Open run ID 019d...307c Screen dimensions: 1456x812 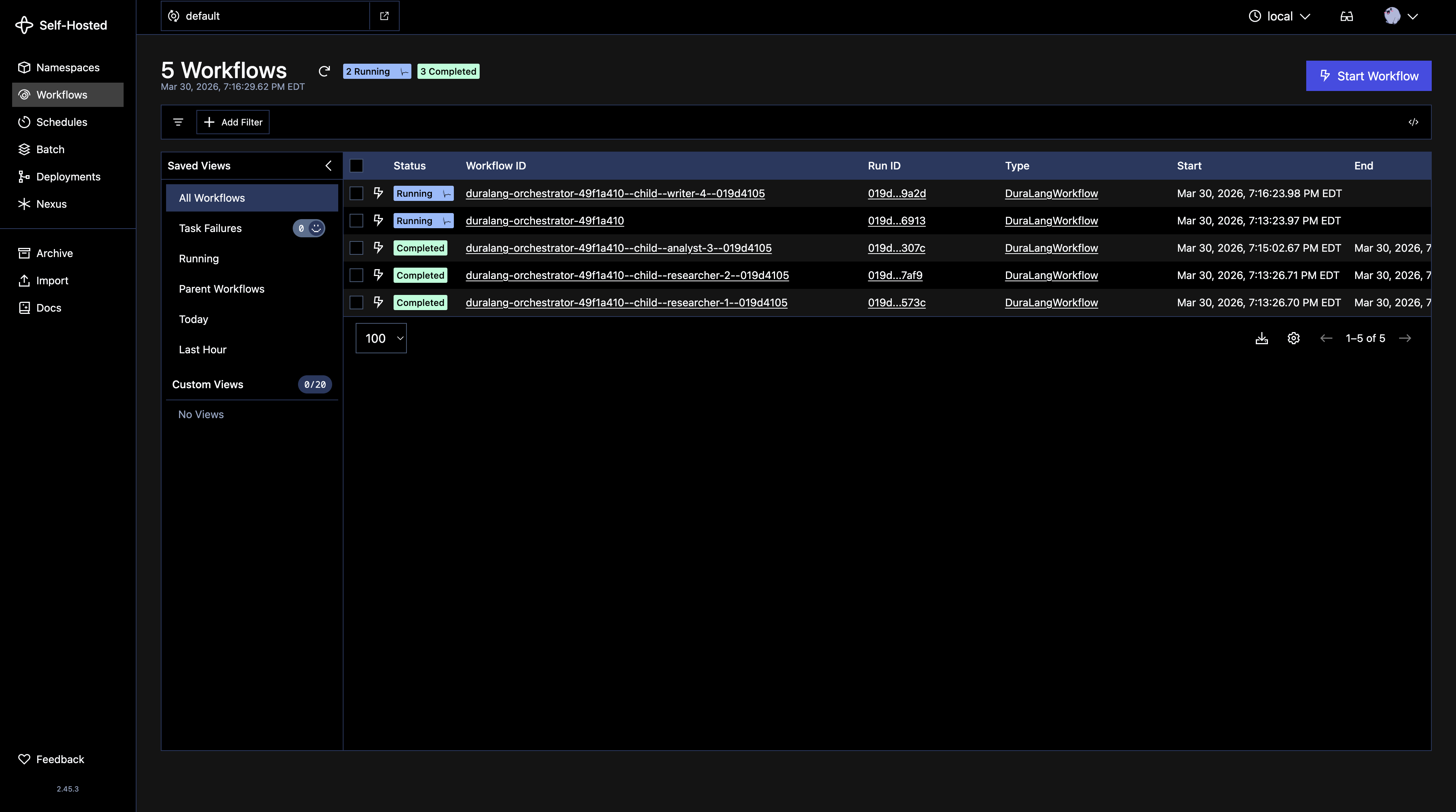click(896, 248)
